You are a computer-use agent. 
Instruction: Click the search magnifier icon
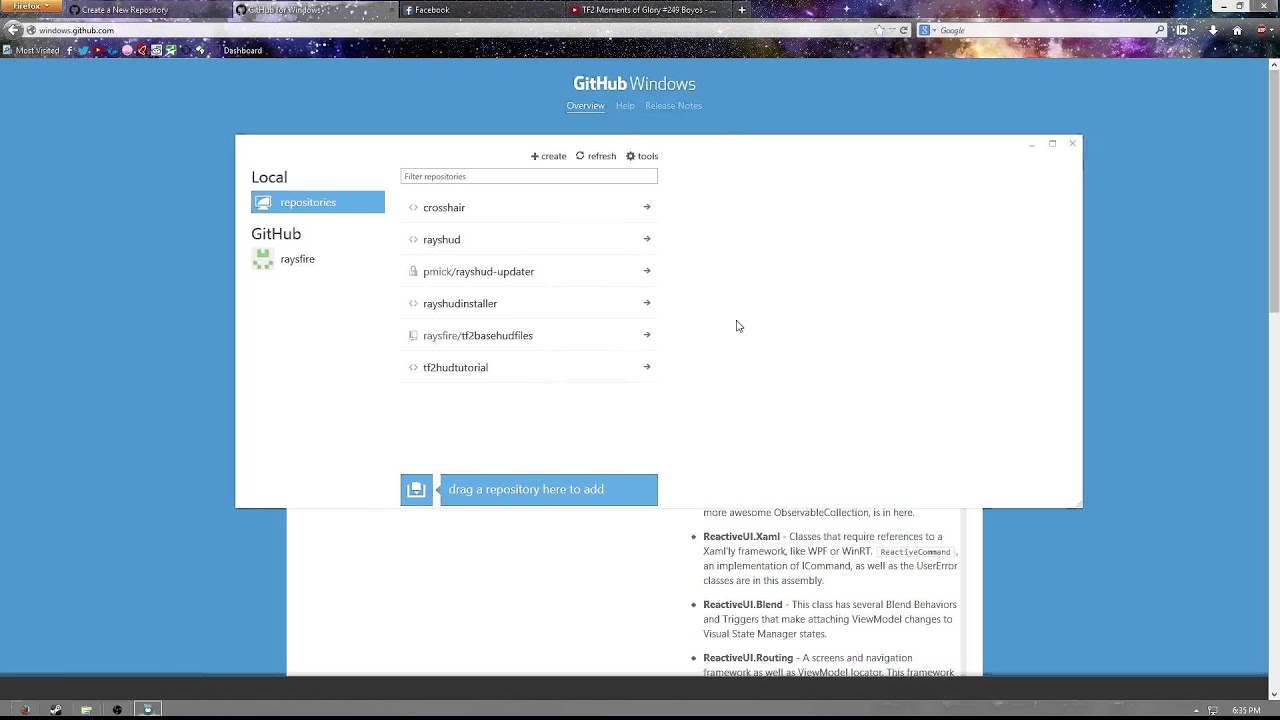tap(1160, 30)
